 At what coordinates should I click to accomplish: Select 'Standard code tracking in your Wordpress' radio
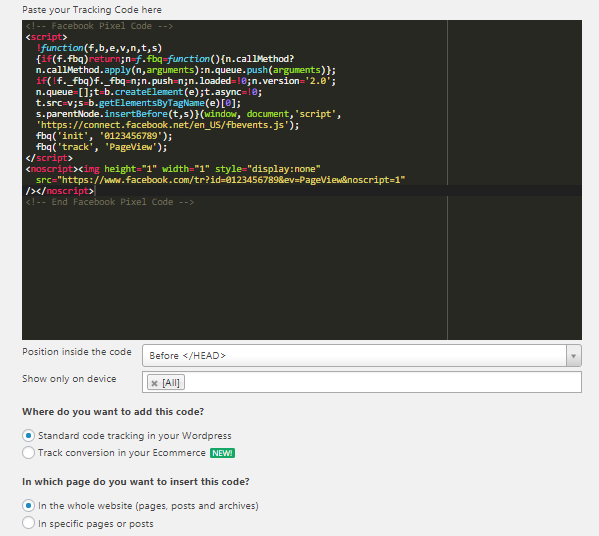[x=28, y=436]
